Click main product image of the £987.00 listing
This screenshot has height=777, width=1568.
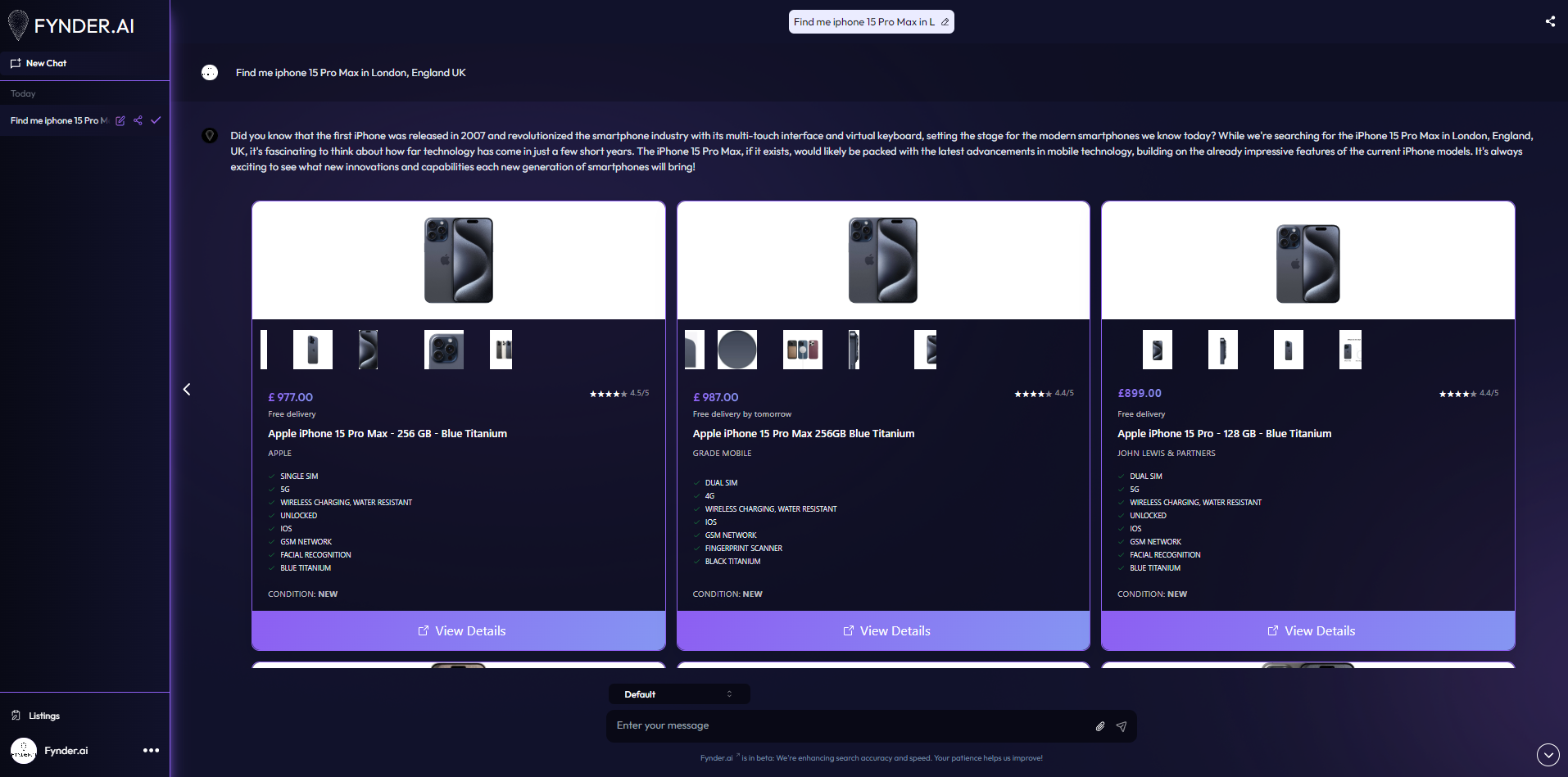pos(883,260)
